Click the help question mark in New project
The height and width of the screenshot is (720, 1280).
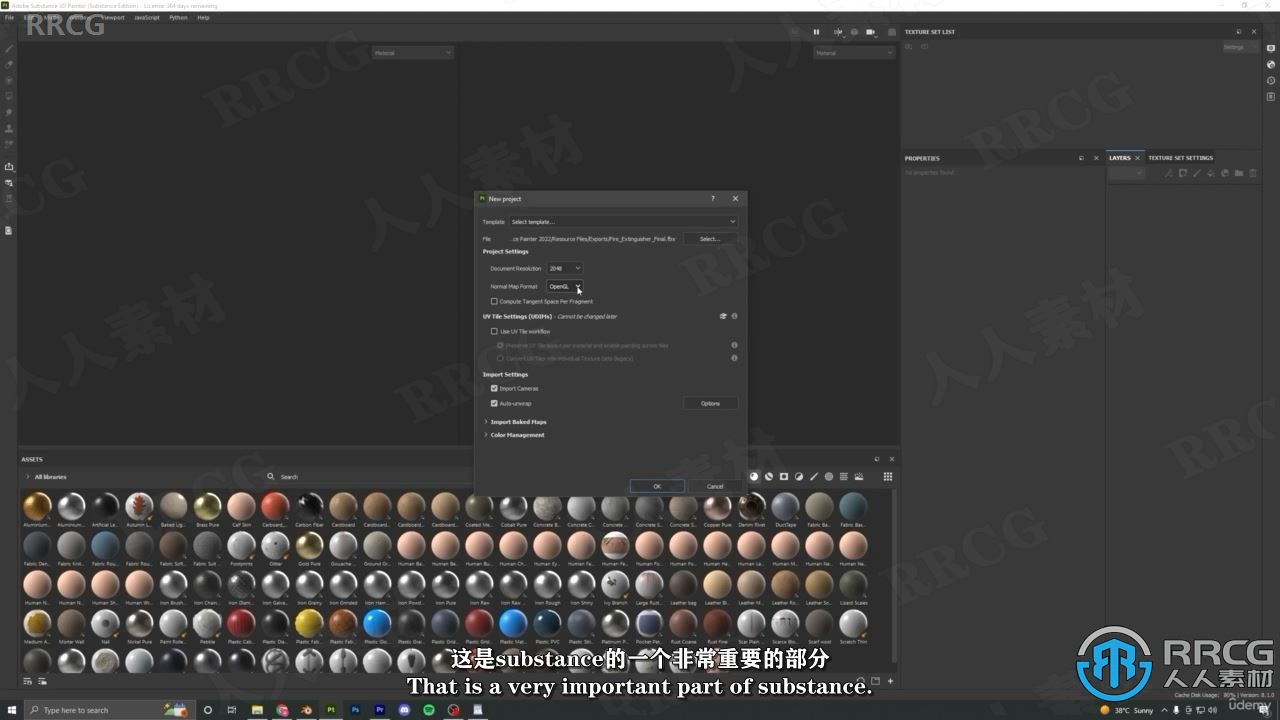(x=713, y=199)
